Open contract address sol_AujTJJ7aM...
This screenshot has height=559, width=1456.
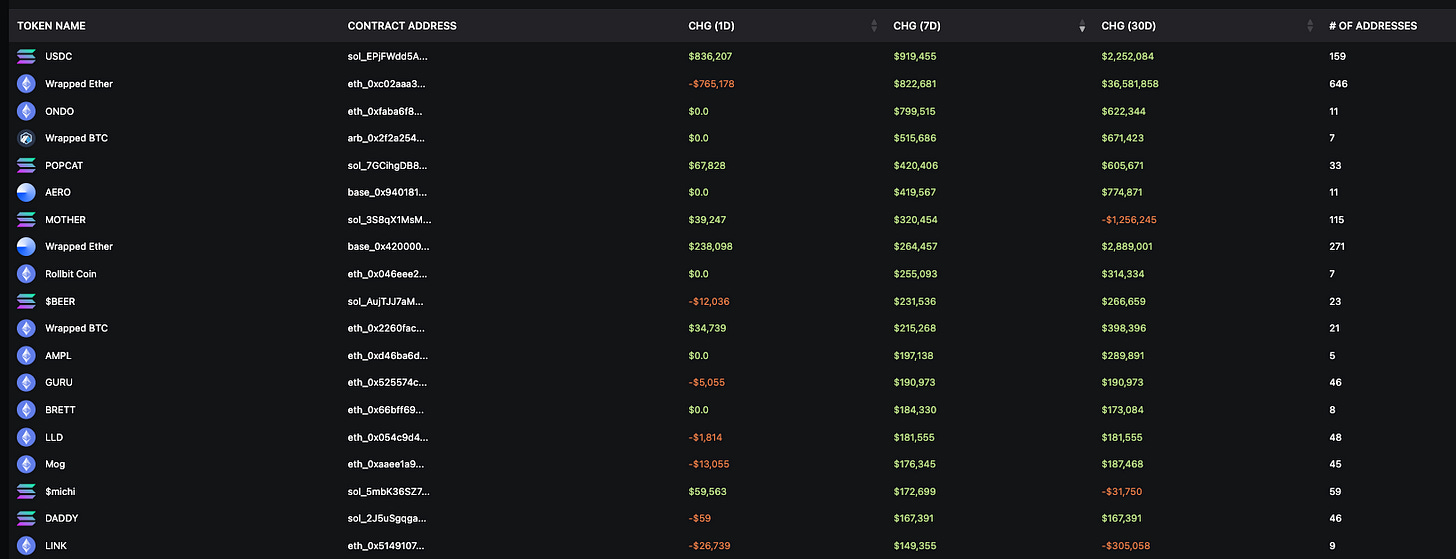tap(388, 301)
